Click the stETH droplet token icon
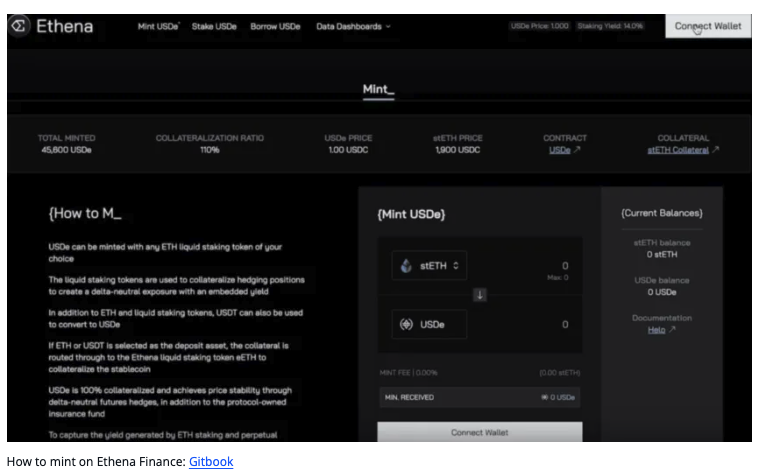Image resolution: width=765 pixels, height=474 pixels. coord(406,266)
